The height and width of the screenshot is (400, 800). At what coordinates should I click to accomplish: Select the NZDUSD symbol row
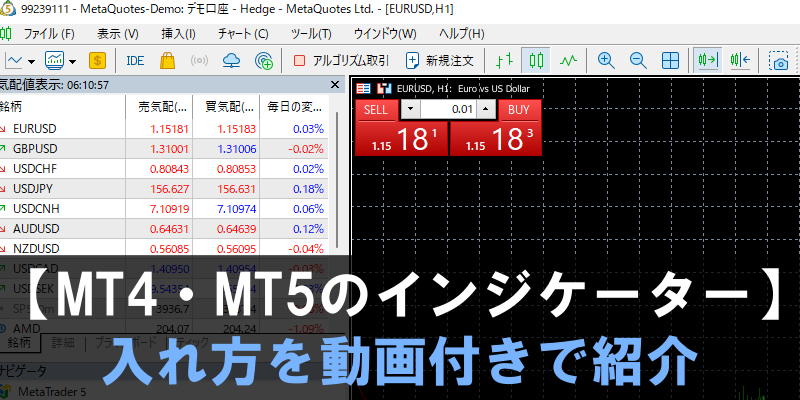[x=164, y=248]
